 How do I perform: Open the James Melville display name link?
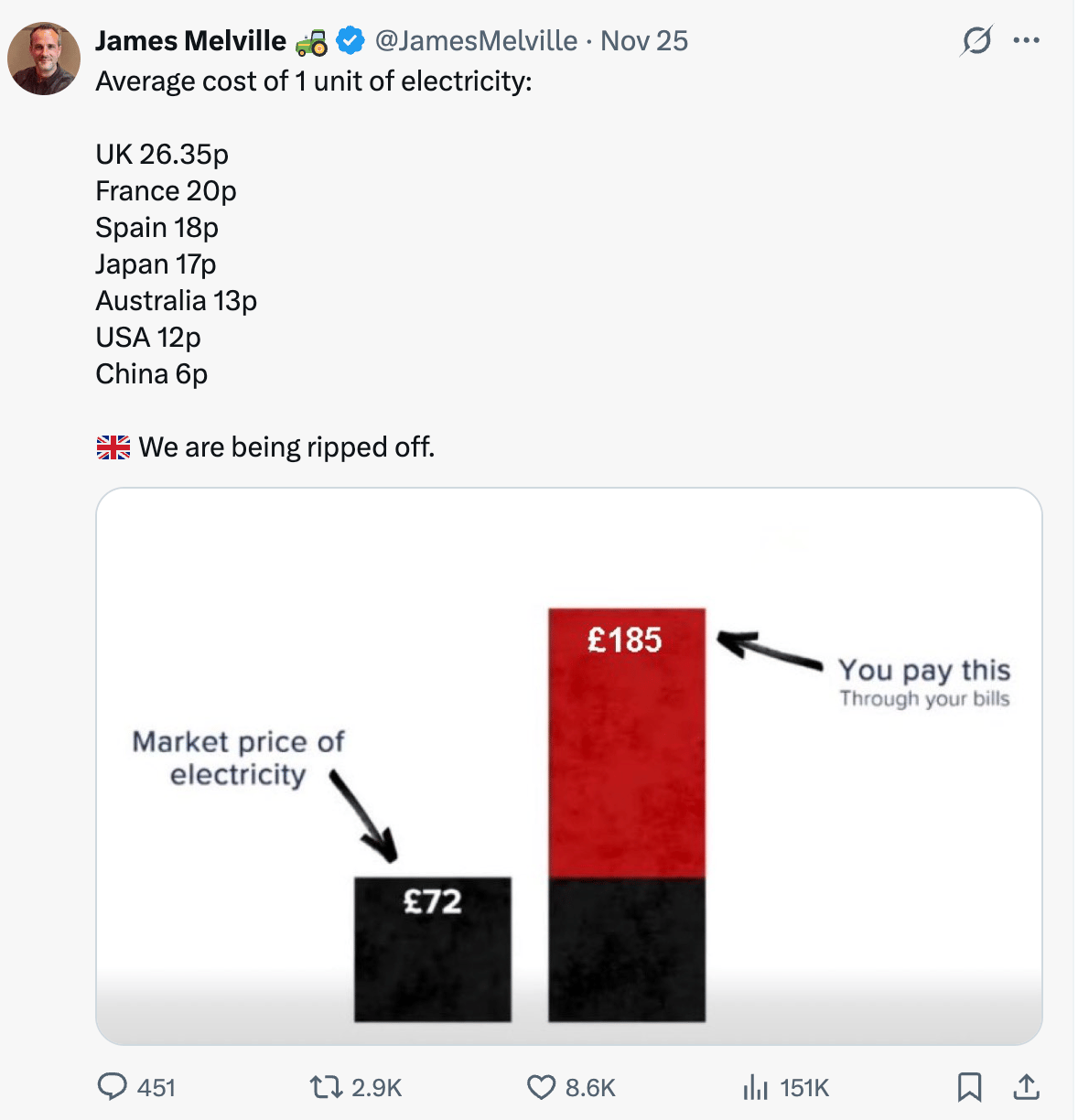(190, 41)
